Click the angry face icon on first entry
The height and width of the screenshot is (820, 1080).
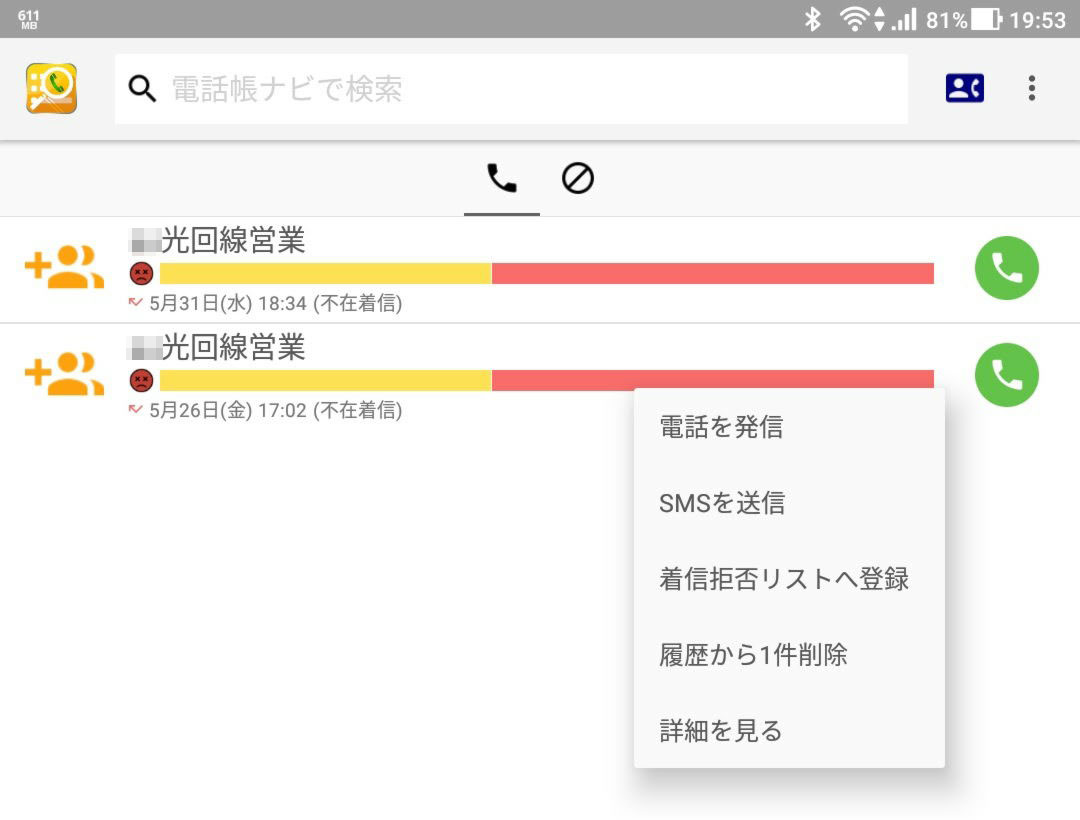[141, 273]
